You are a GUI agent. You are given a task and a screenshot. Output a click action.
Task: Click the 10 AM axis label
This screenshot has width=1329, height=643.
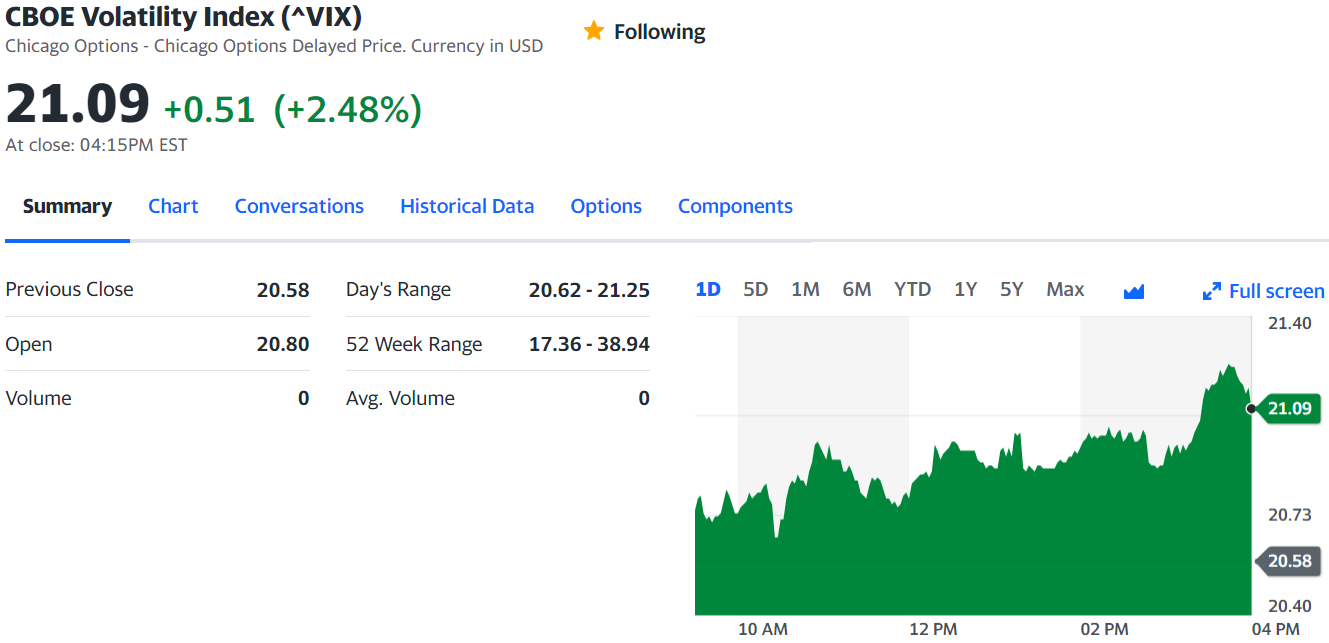pyautogui.click(x=763, y=629)
